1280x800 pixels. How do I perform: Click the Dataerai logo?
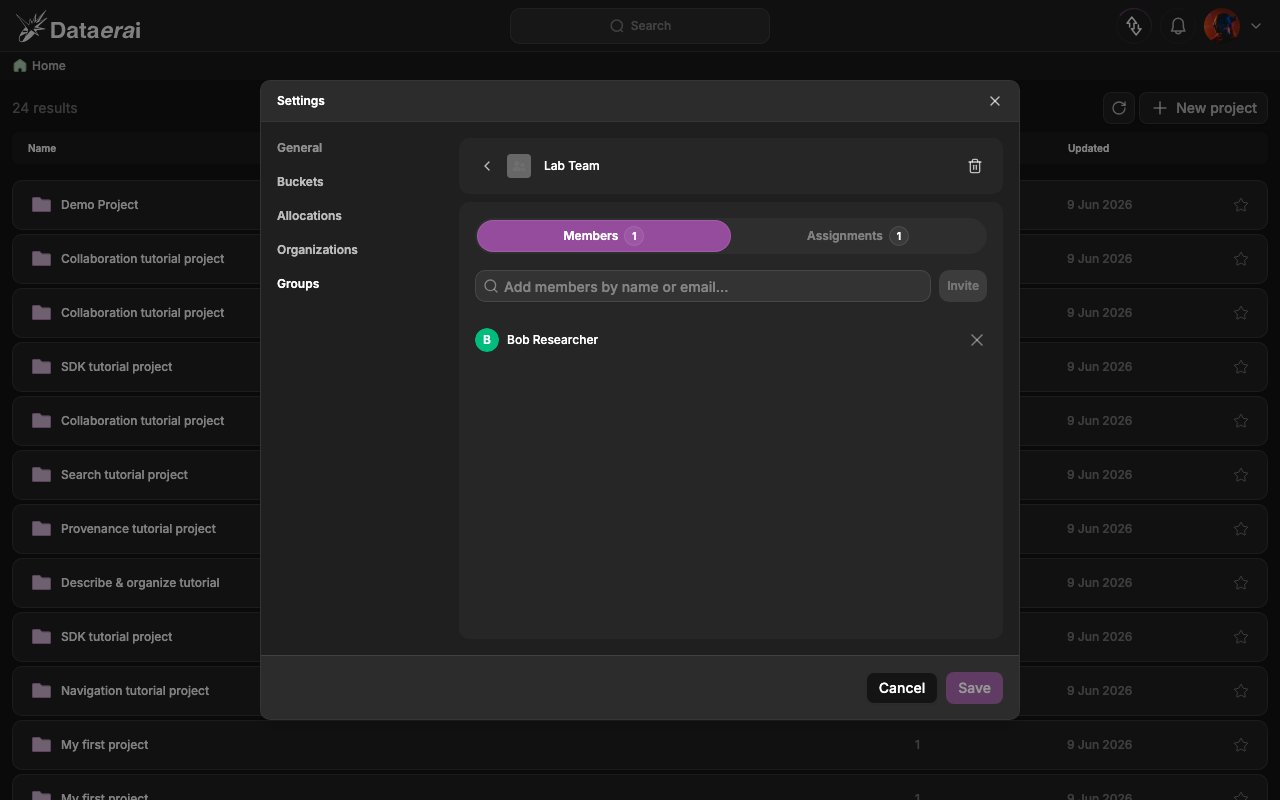(x=79, y=27)
